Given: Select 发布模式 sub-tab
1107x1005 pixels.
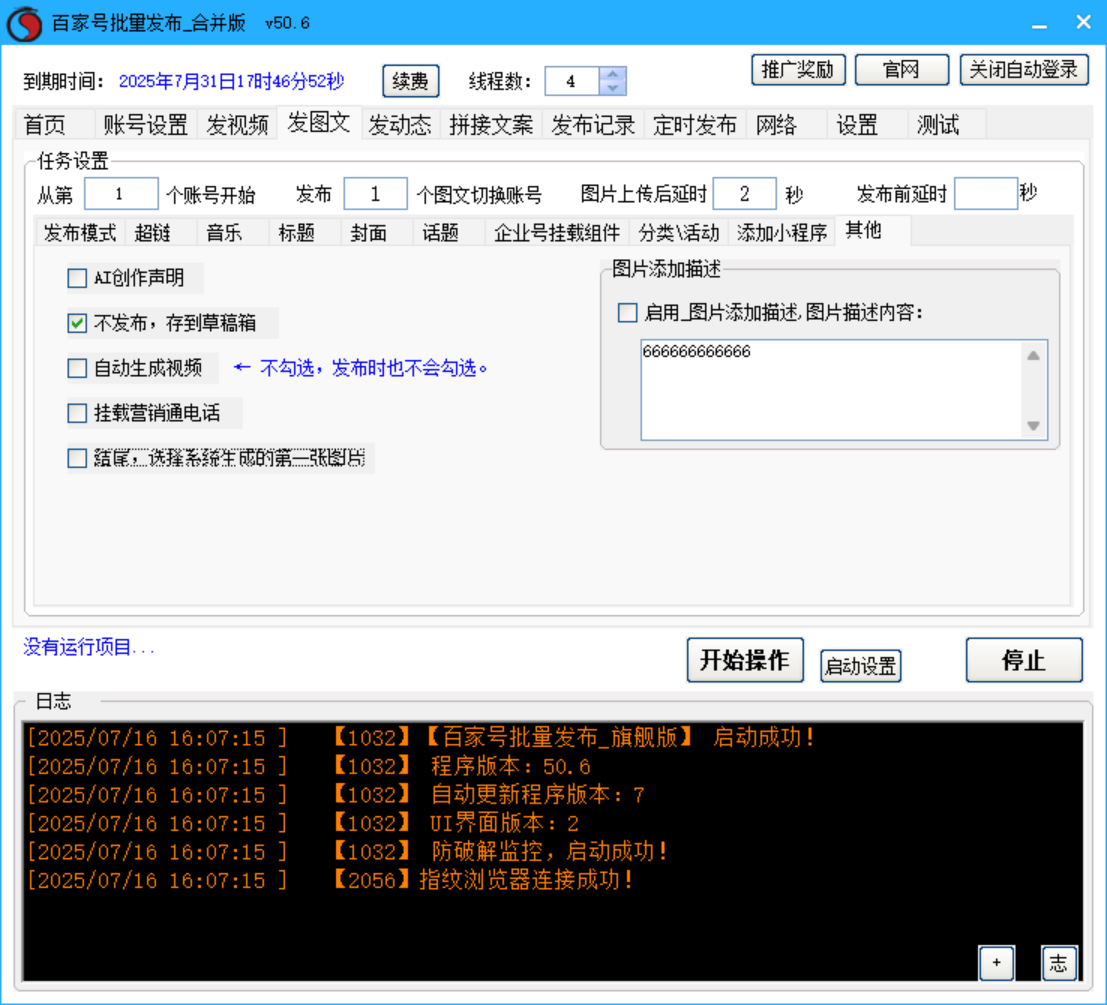Looking at the screenshot, I should pos(80,232).
